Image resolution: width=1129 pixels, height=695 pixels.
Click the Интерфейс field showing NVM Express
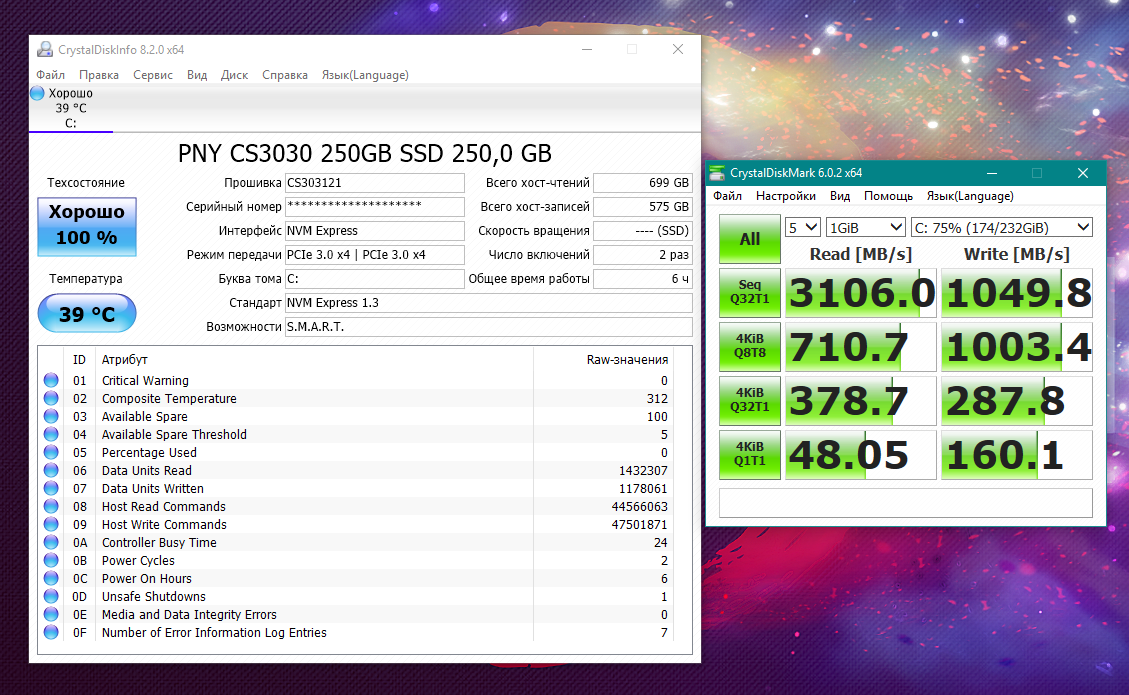(x=374, y=230)
